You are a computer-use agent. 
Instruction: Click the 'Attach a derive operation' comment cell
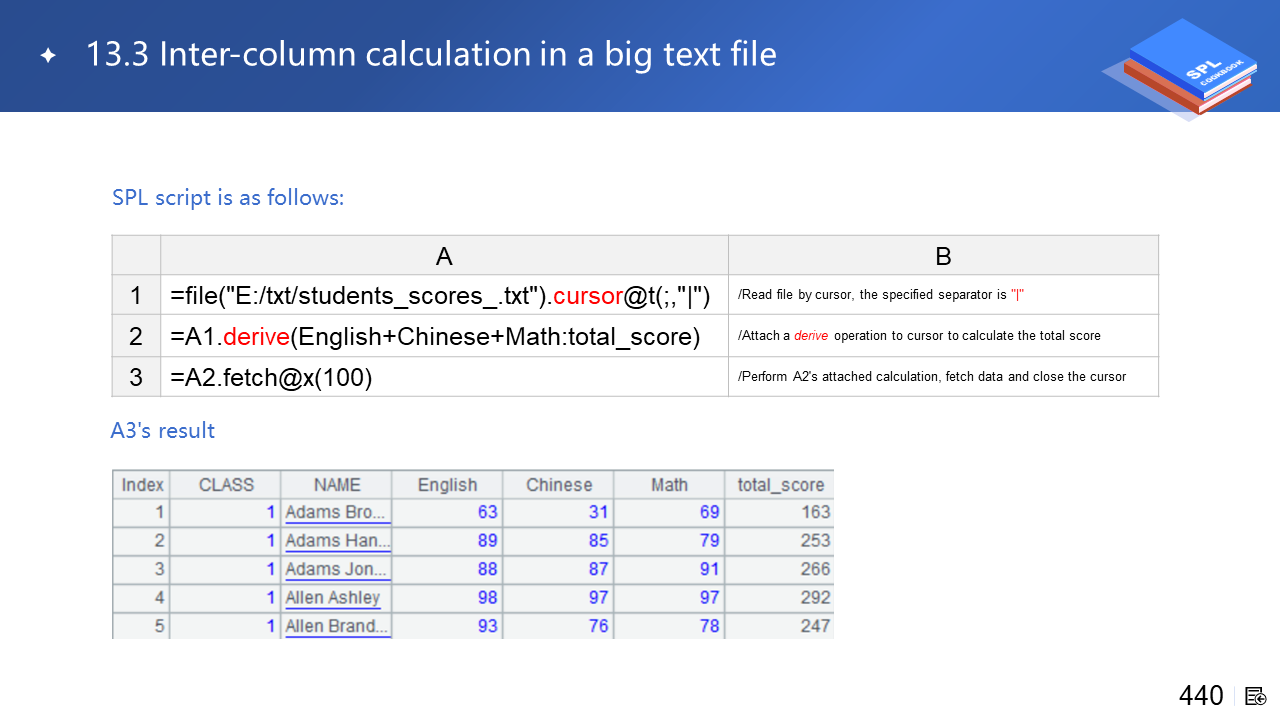(x=919, y=336)
